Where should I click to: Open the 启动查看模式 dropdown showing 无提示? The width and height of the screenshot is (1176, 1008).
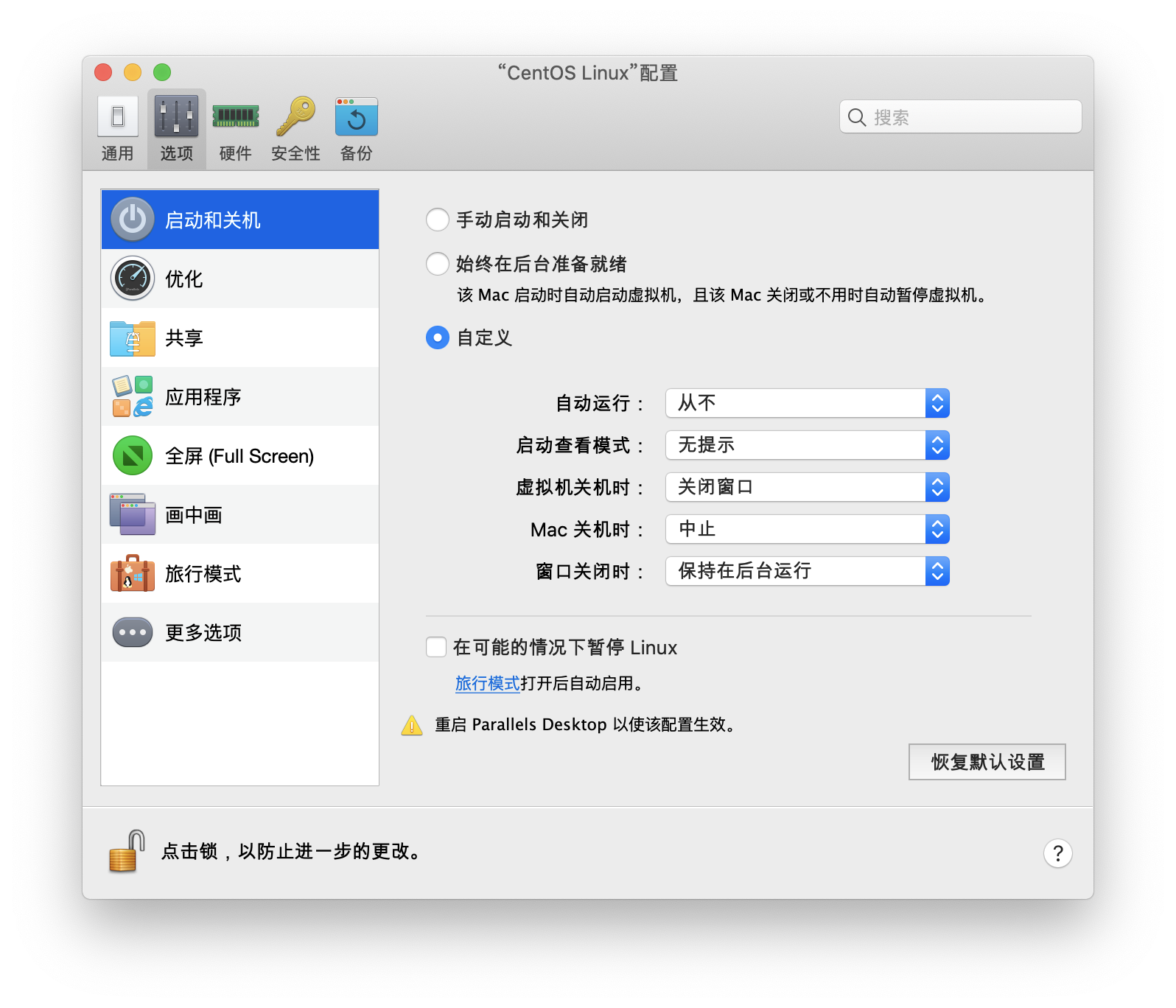point(808,445)
